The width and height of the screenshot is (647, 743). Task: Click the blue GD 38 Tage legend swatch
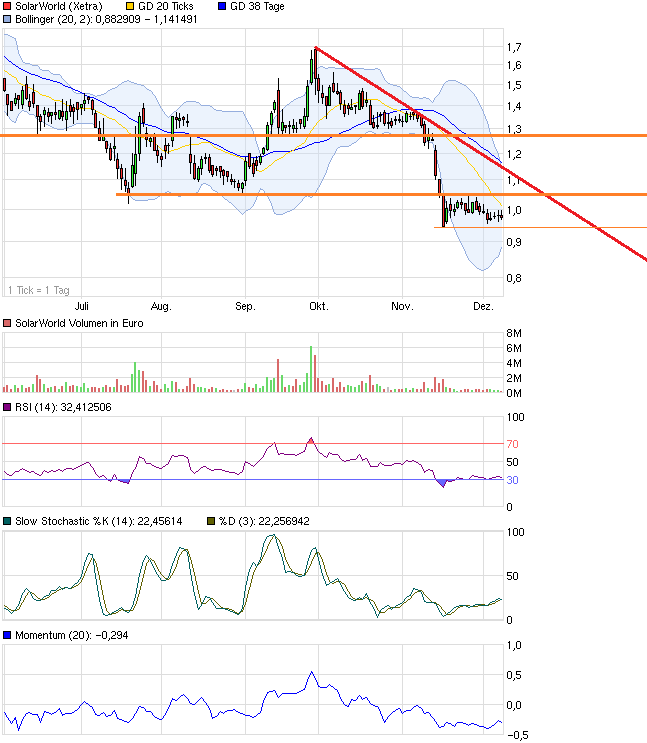point(222,7)
